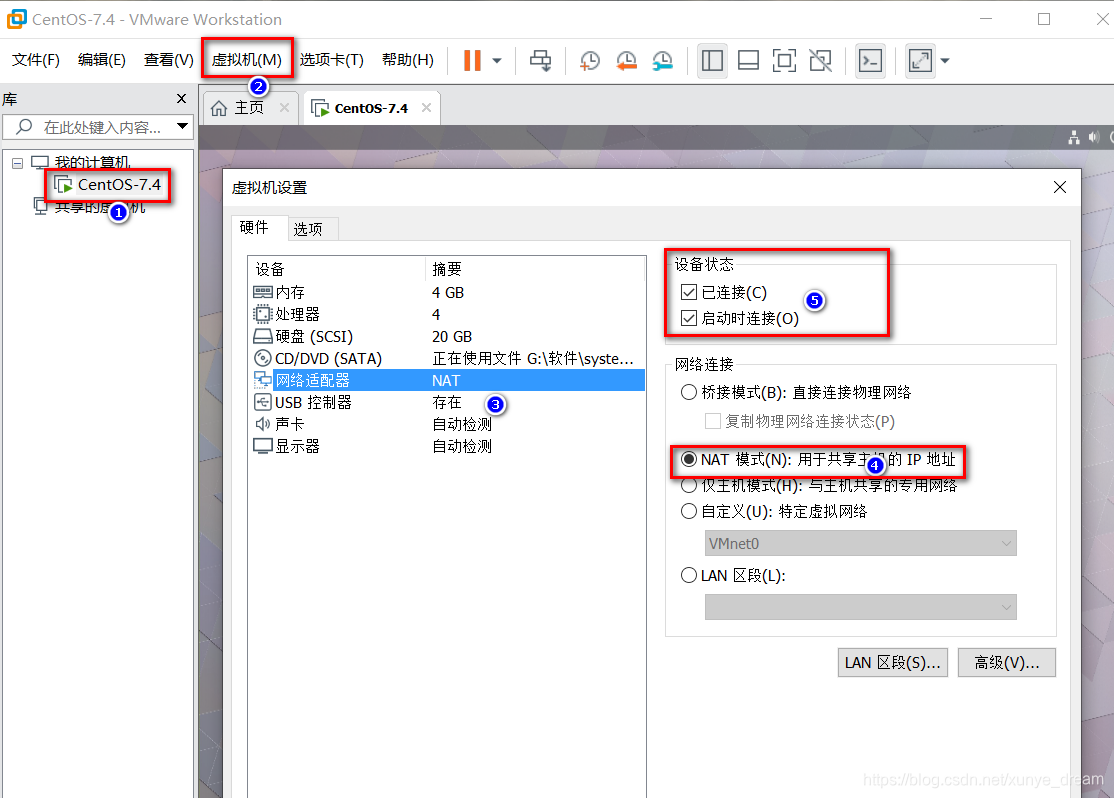Close the CentOS-7.4 tab

point(426,107)
